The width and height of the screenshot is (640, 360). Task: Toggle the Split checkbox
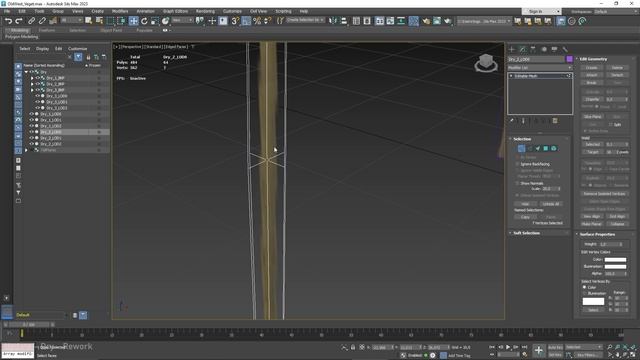[x=611, y=124]
